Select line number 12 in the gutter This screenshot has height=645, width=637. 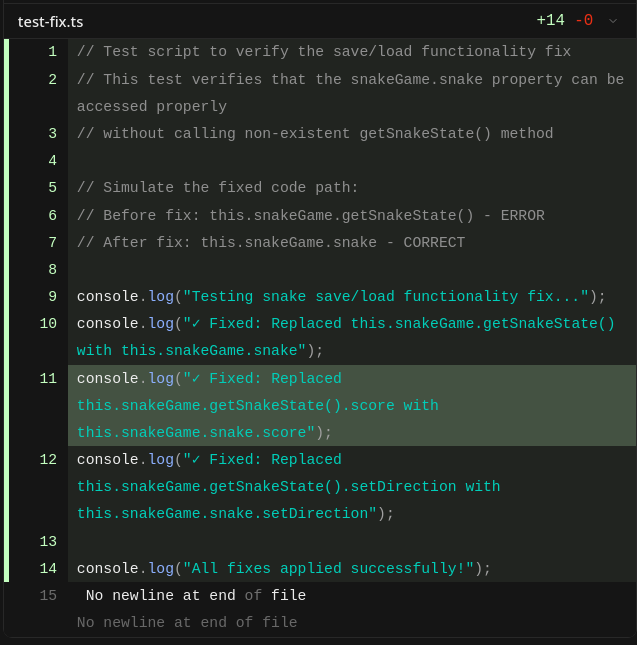click(x=48, y=459)
